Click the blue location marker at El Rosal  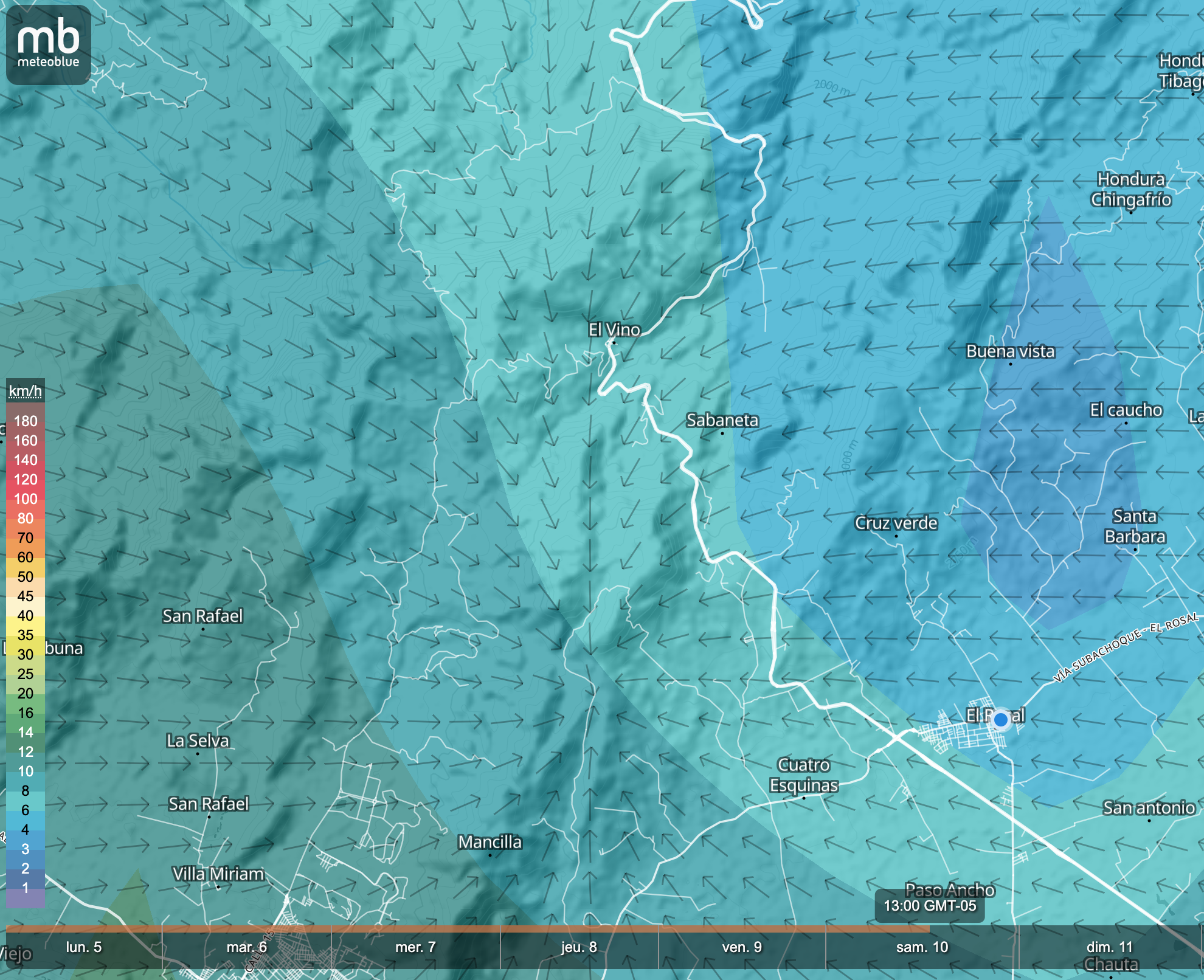click(x=1000, y=720)
